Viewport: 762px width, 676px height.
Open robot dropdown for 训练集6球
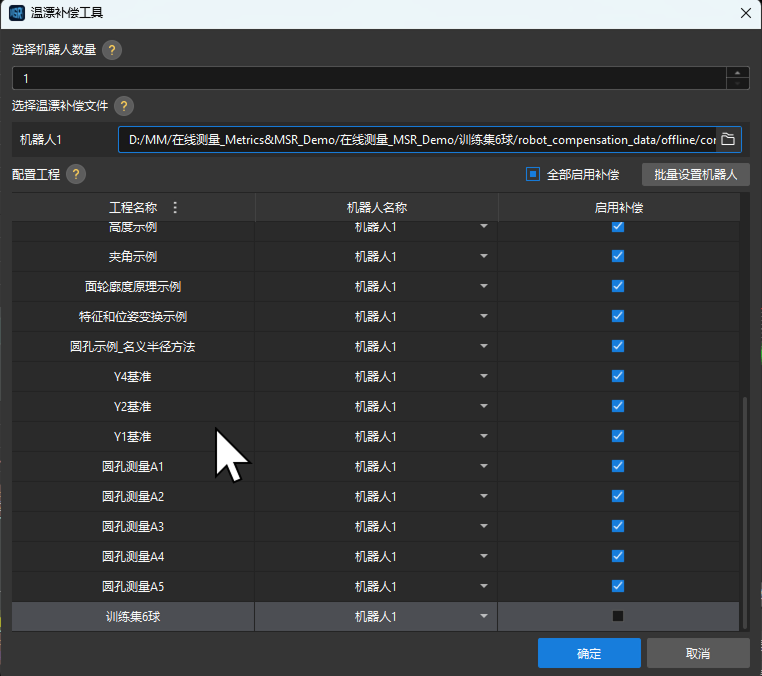click(x=484, y=617)
